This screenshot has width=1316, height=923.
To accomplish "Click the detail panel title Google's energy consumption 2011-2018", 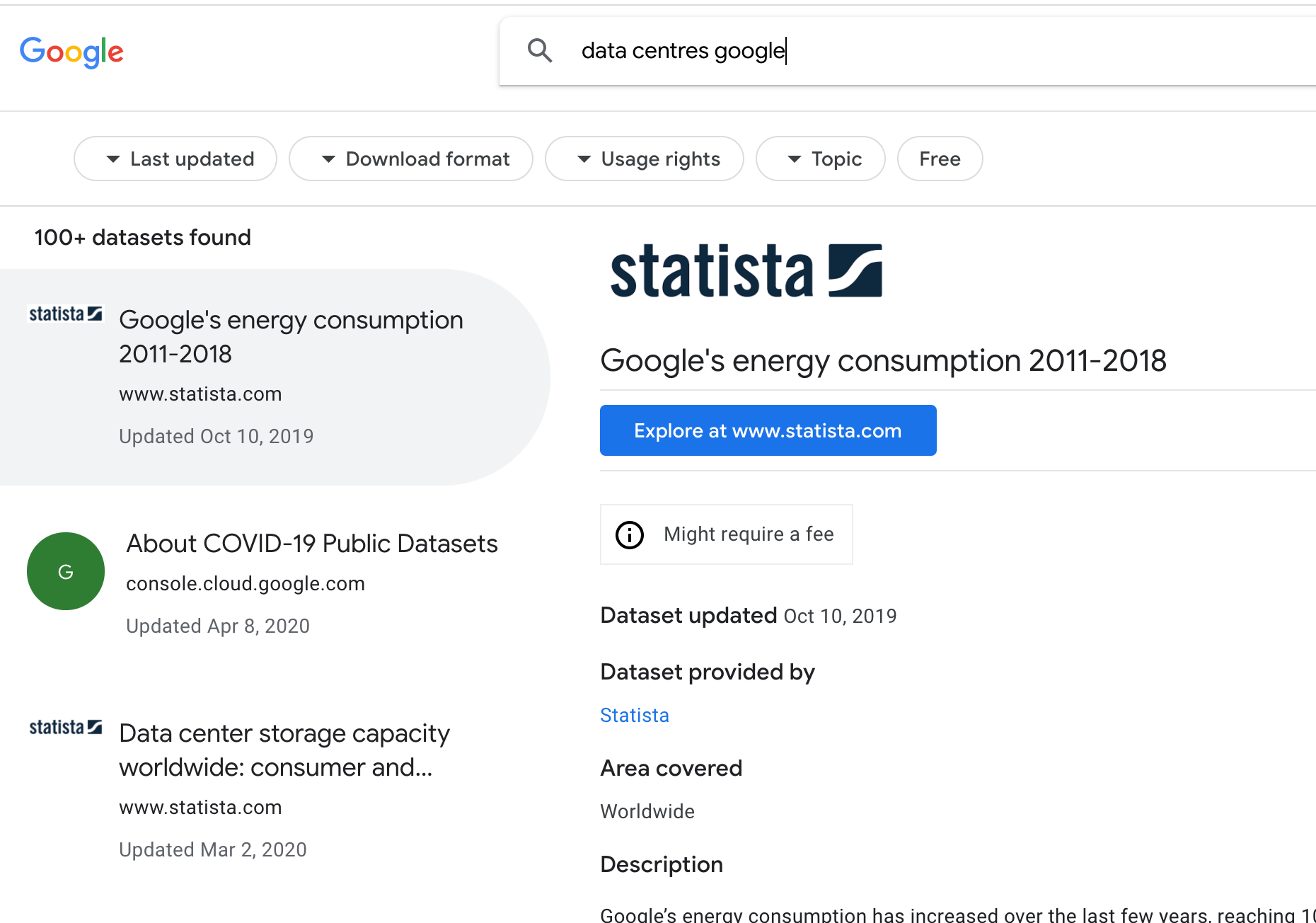I will 883,361.
